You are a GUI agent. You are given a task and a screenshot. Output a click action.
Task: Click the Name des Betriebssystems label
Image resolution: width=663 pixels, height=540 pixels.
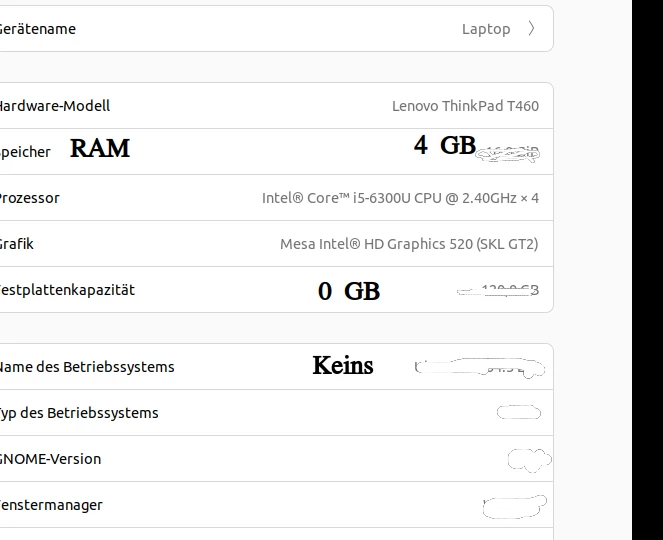(87, 367)
